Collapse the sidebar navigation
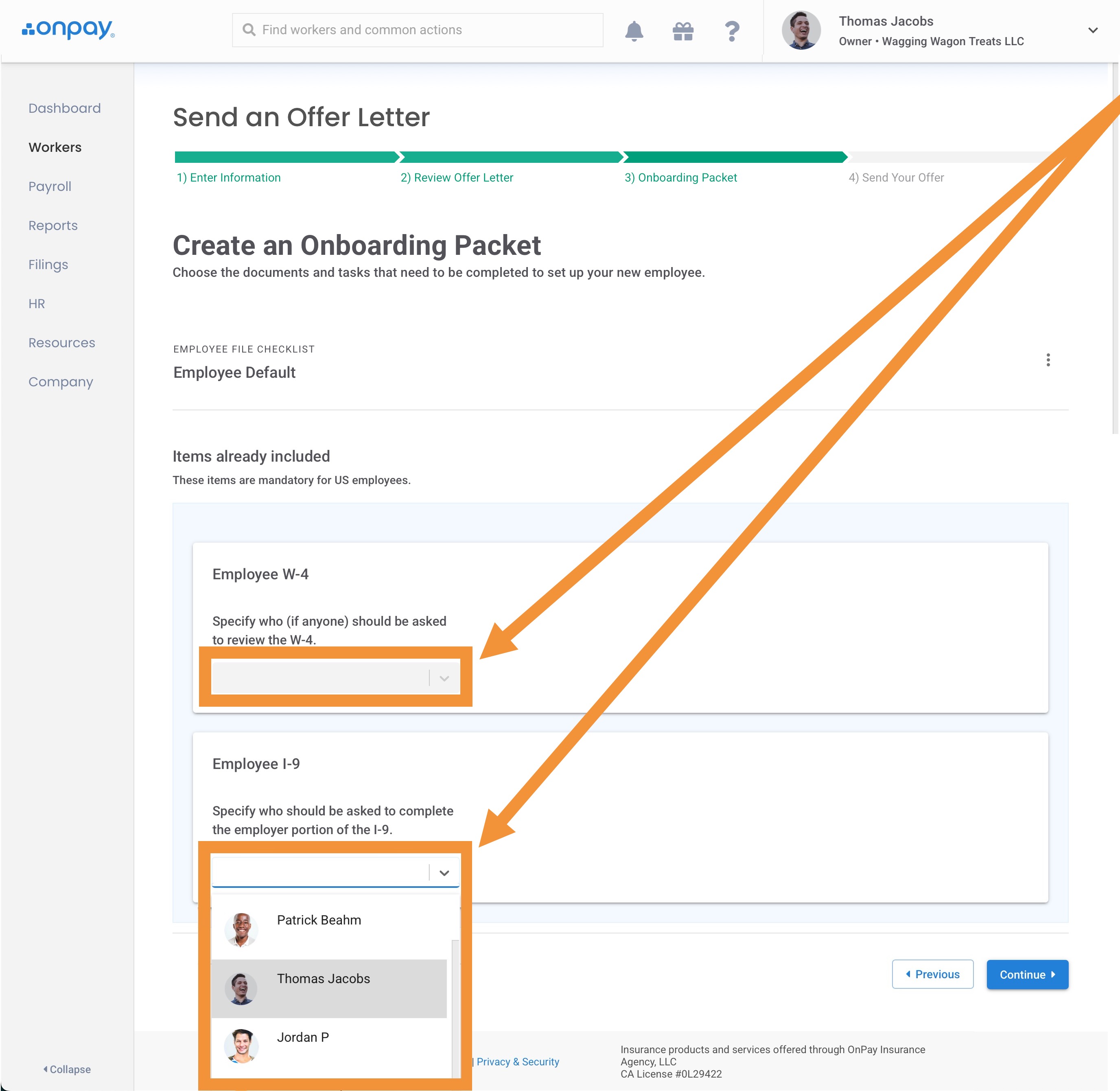The image size is (1120, 1091). [67, 1069]
